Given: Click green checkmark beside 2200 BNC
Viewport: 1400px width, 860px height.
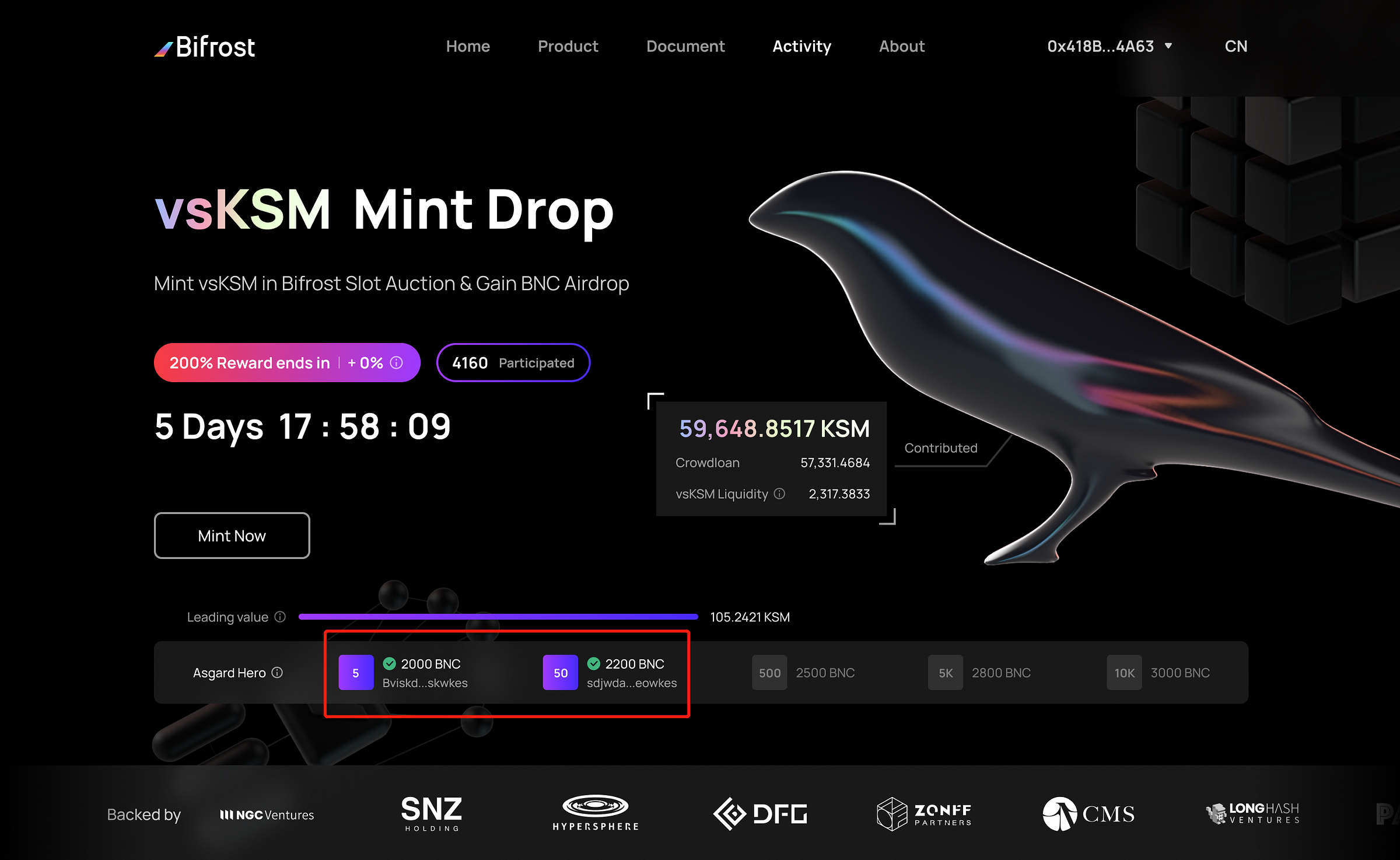Looking at the screenshot, I should pyautogui.click(x=594, y=663).
